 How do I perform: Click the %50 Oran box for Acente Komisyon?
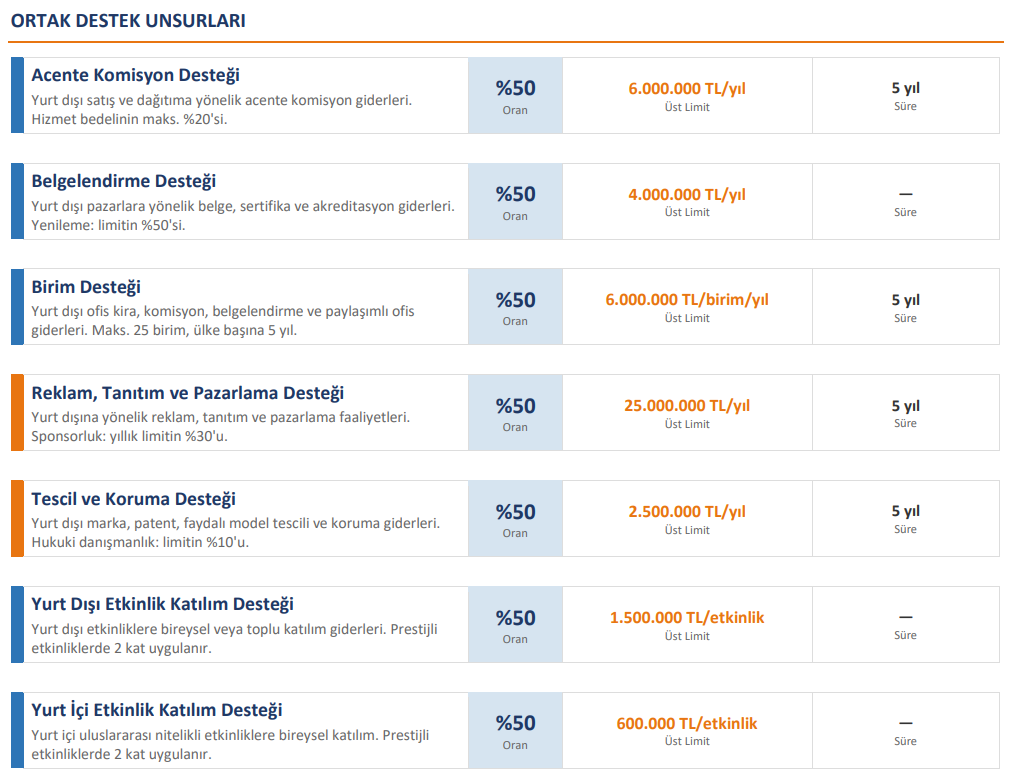pyautogui.click(x=515, y=95)
